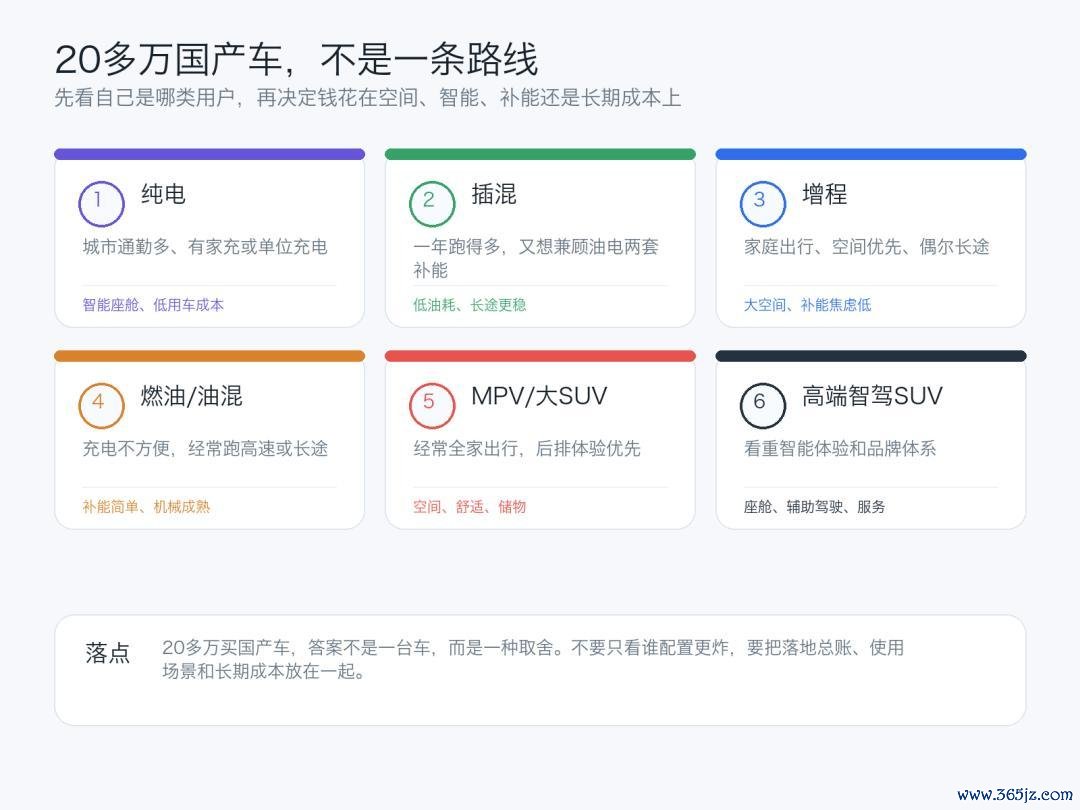Select the 纯电 card title
Image resolution: width=1080 pixels, height=810 pixels.
(x=163, y=194)
